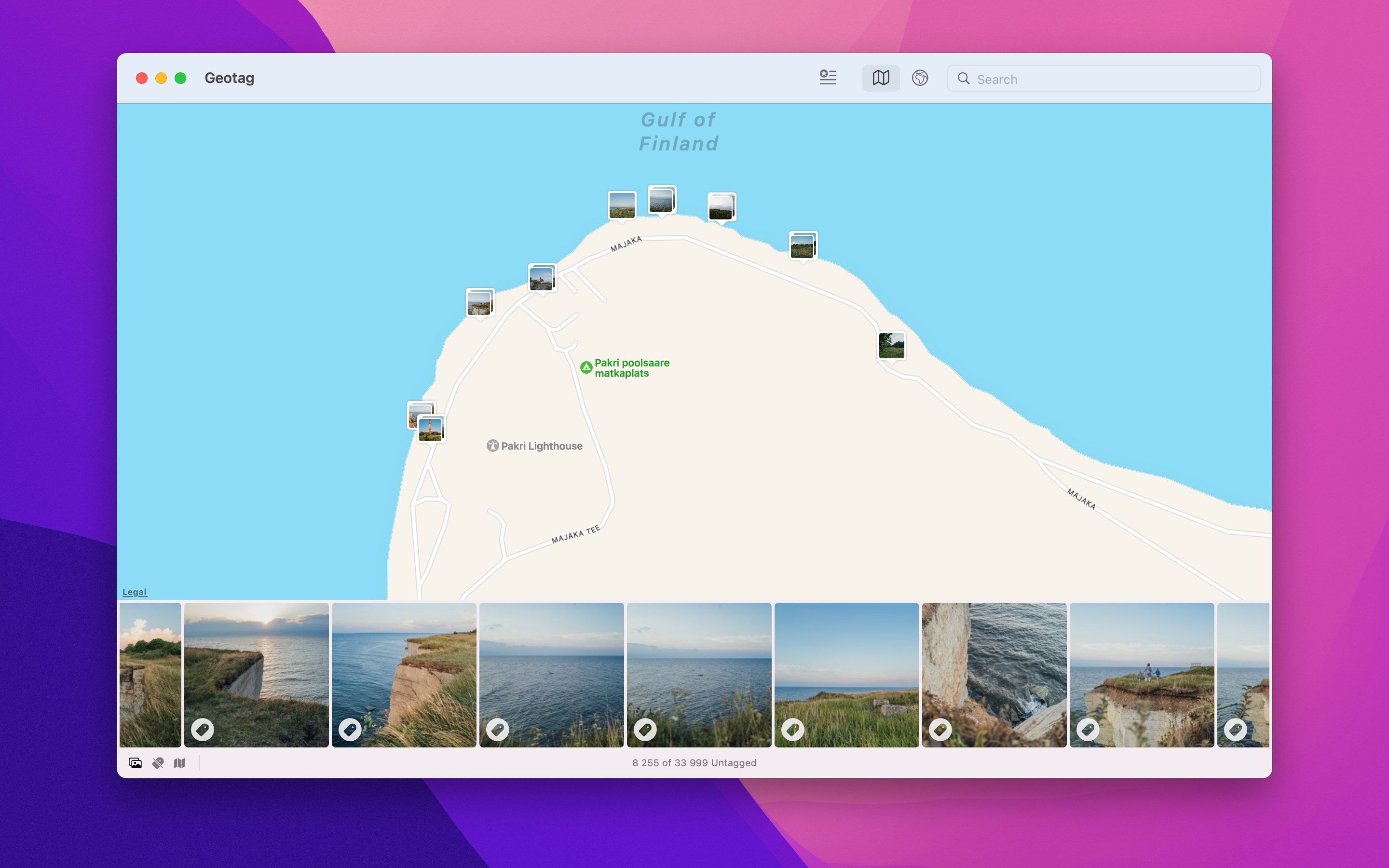
Task: Click inside the Search field
Action: pyautogui.click(x=1102, y=79)
